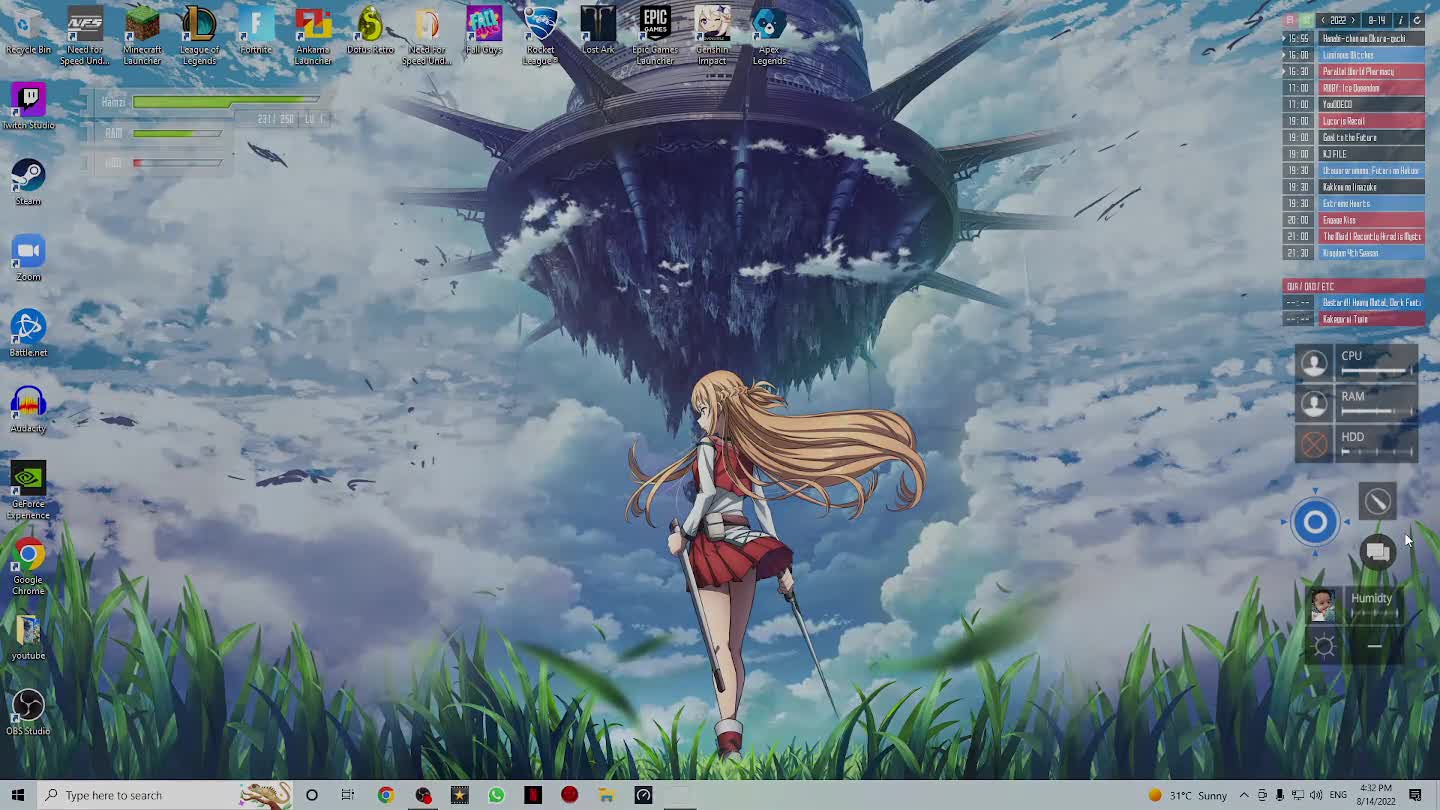Open the Audacity desktop icon

pos(28,410)
